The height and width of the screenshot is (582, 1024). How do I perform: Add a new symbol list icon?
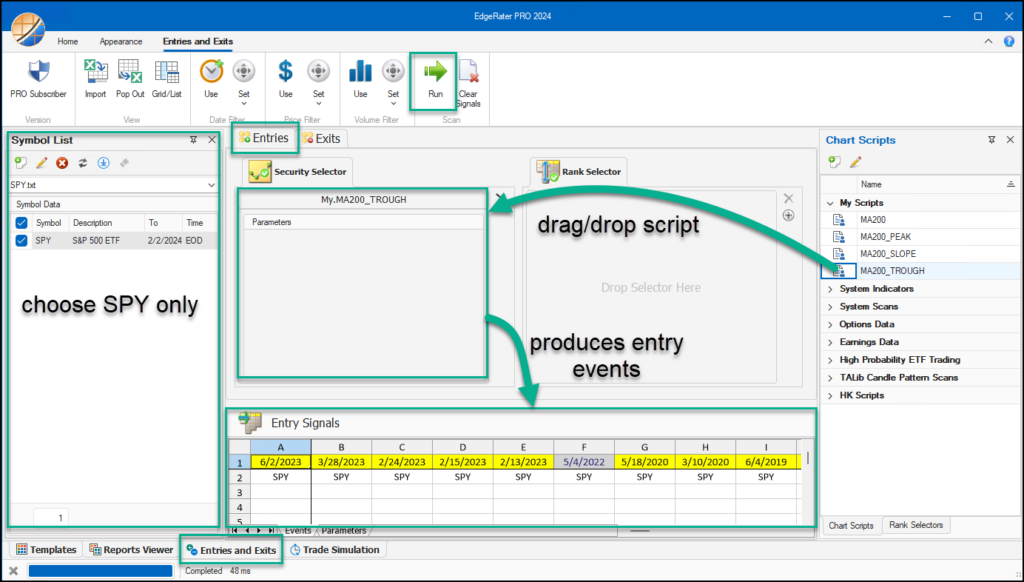(21, 163)
